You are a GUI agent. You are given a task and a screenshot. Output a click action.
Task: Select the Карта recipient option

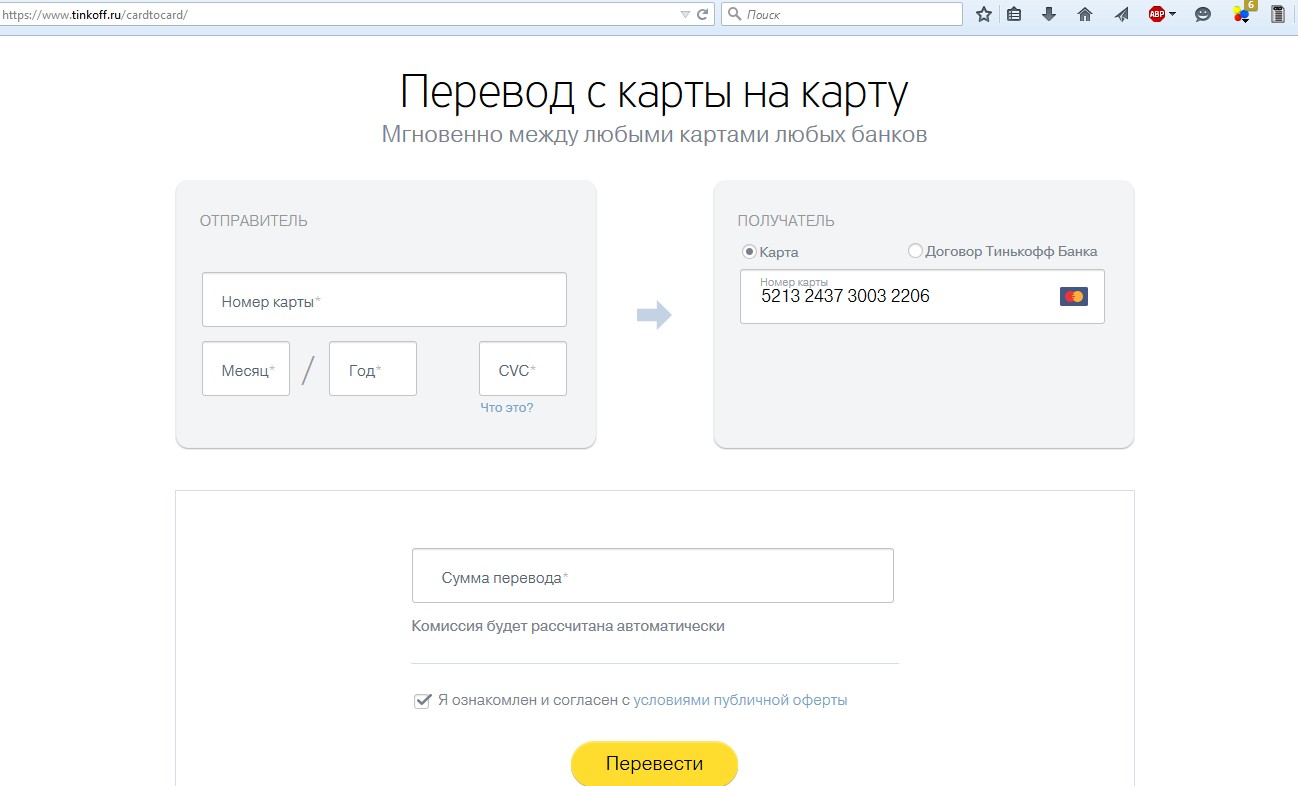click(748, 251)
